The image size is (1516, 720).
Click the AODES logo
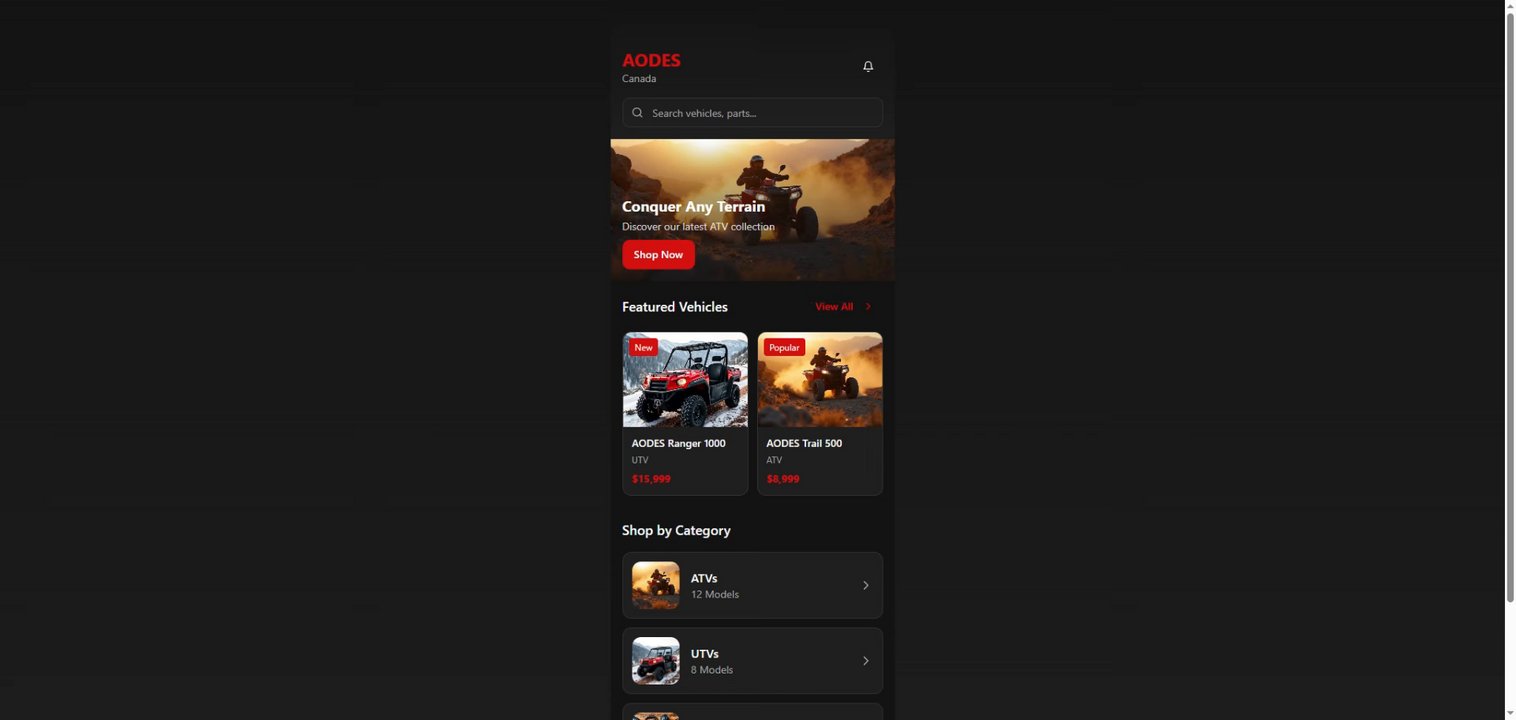(651, 60)
